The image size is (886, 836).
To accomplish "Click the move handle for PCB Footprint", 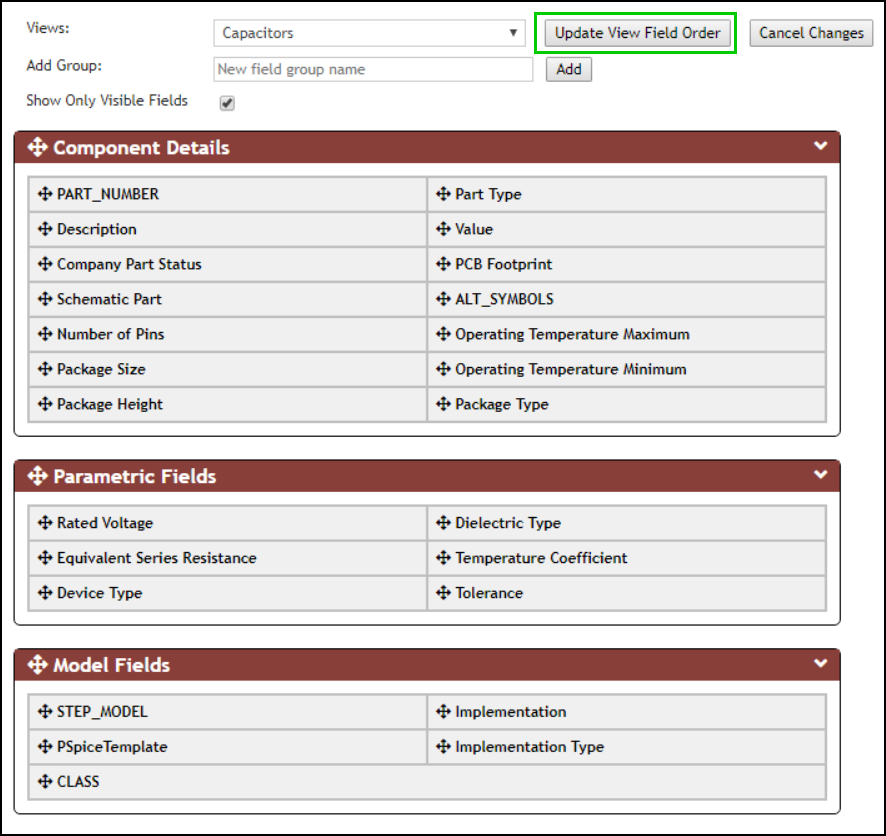I will pos(443,264).
